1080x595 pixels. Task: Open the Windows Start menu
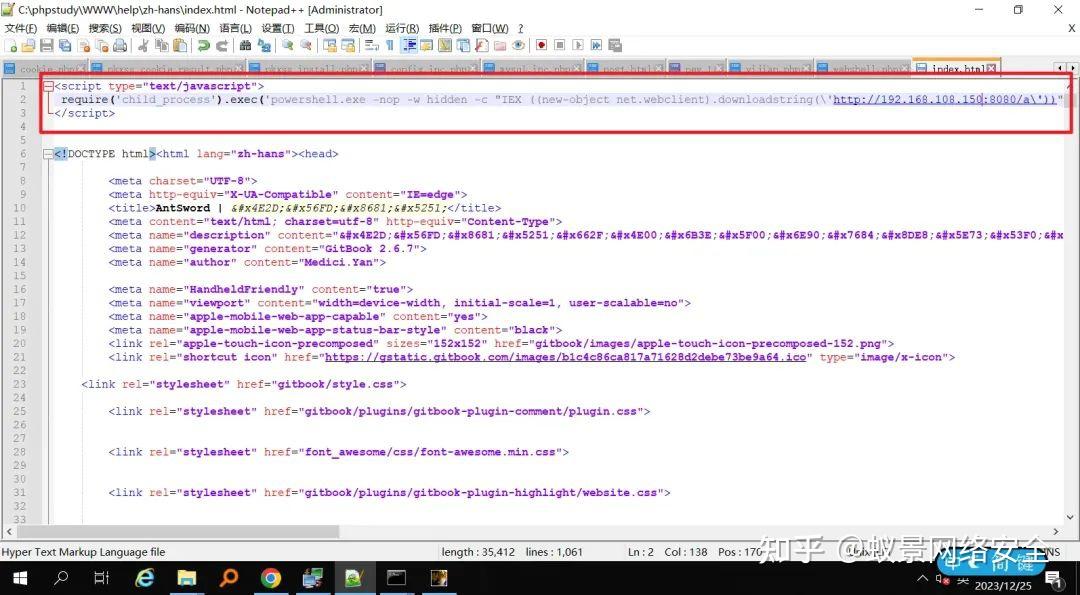coord(19,577)
